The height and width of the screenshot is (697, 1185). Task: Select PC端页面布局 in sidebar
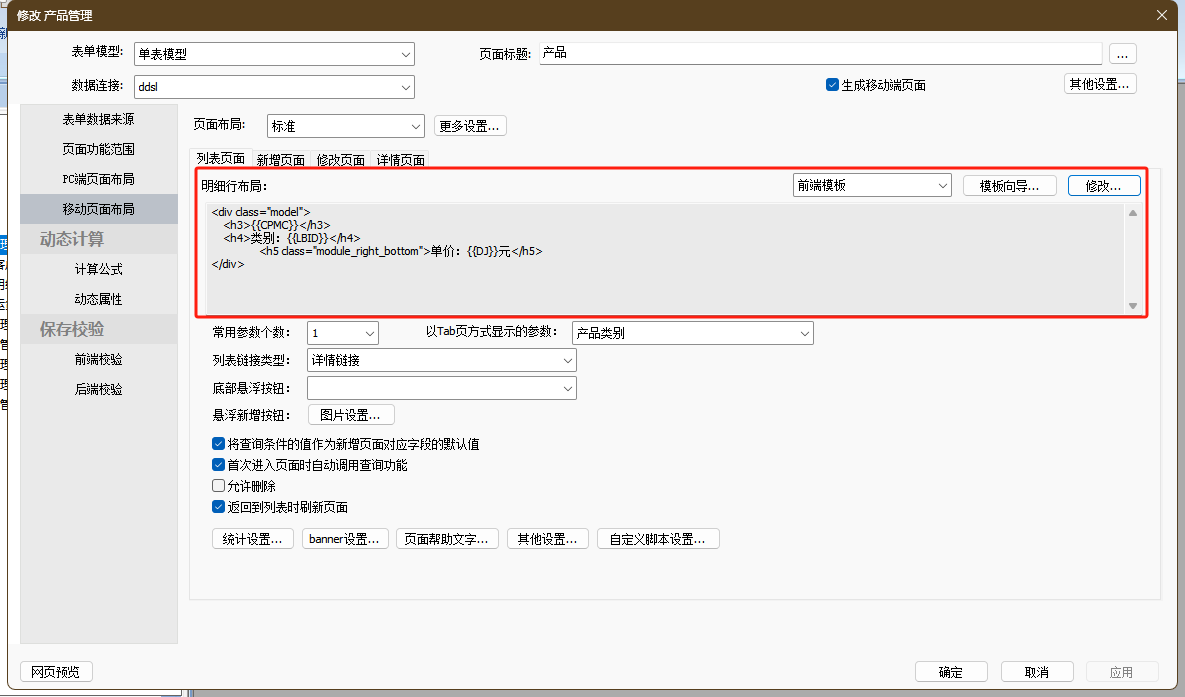point(98,179)
